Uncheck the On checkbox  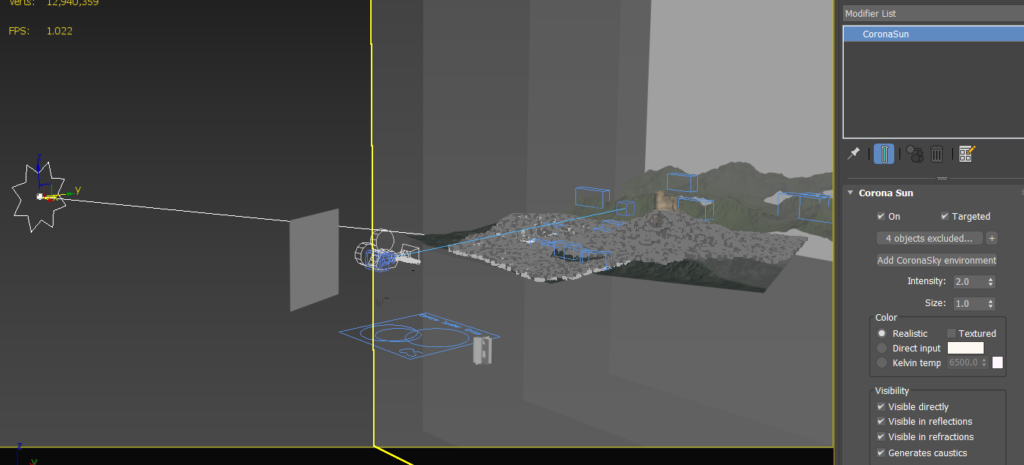881,216
